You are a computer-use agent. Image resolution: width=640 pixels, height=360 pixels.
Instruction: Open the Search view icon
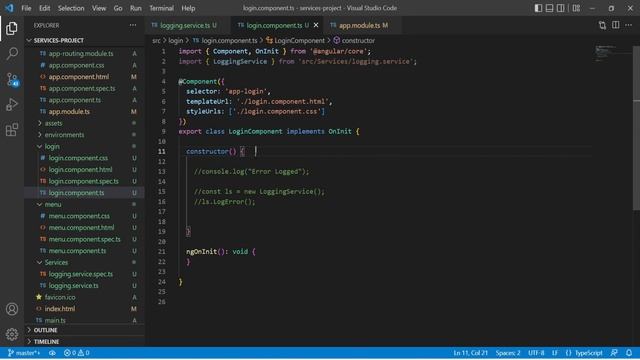pyautogui.click(x=12, y=53)
